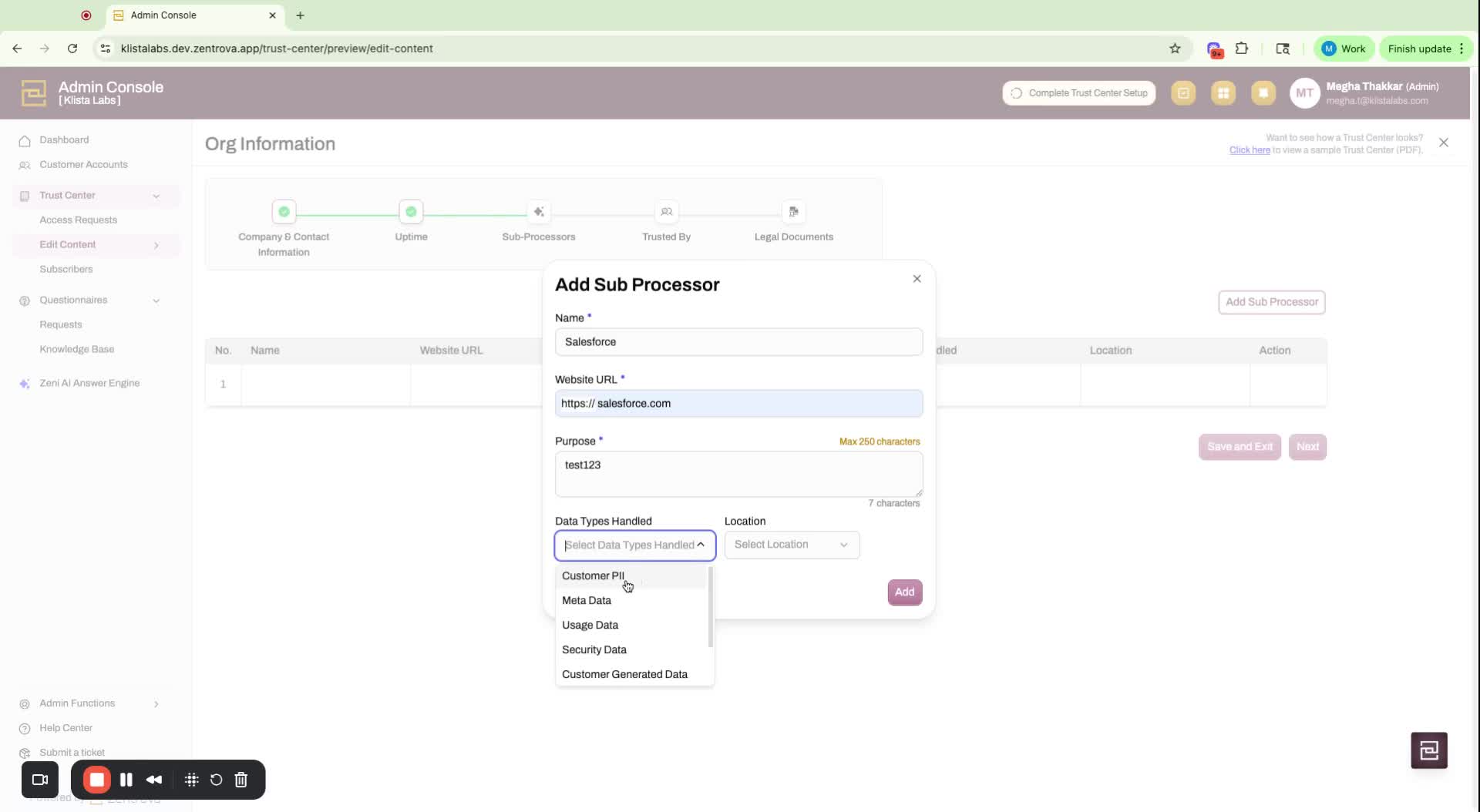Click the third yellow header shortcut icon
This screenshot has height=812, width=1480.
pos(1263,93)
